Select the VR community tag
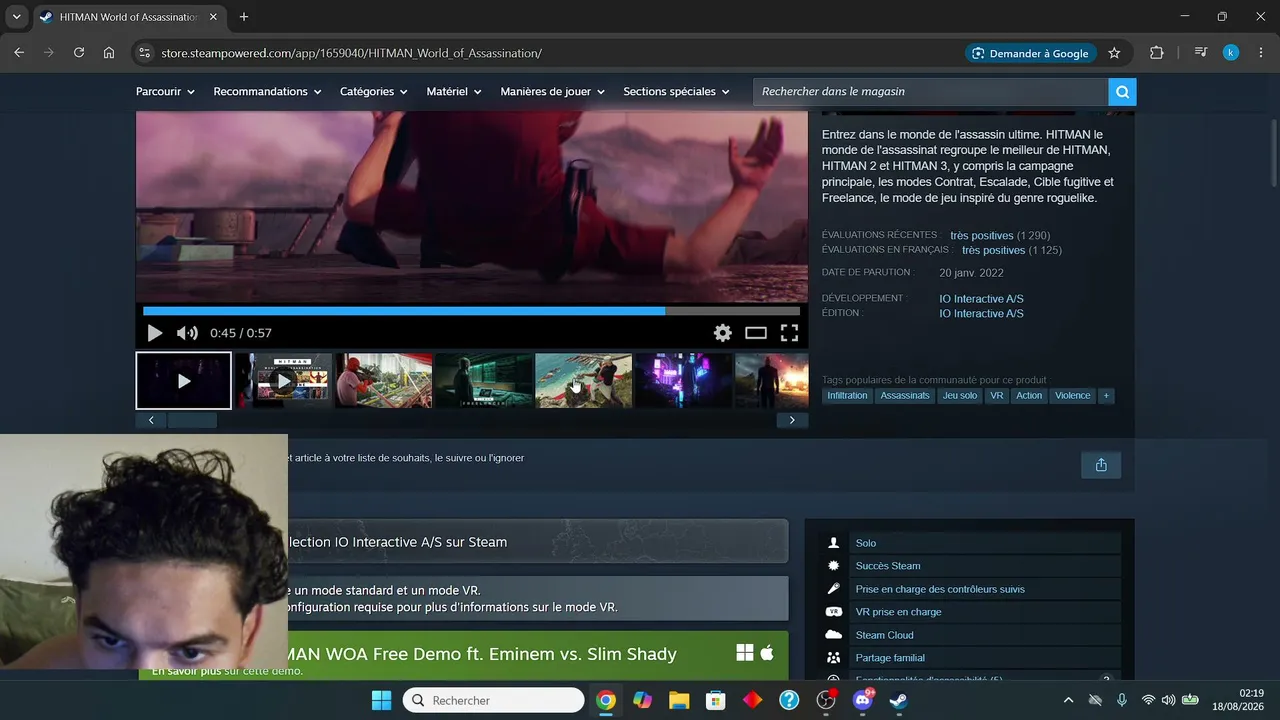The image size is (1280, 720). pos(996,396)
